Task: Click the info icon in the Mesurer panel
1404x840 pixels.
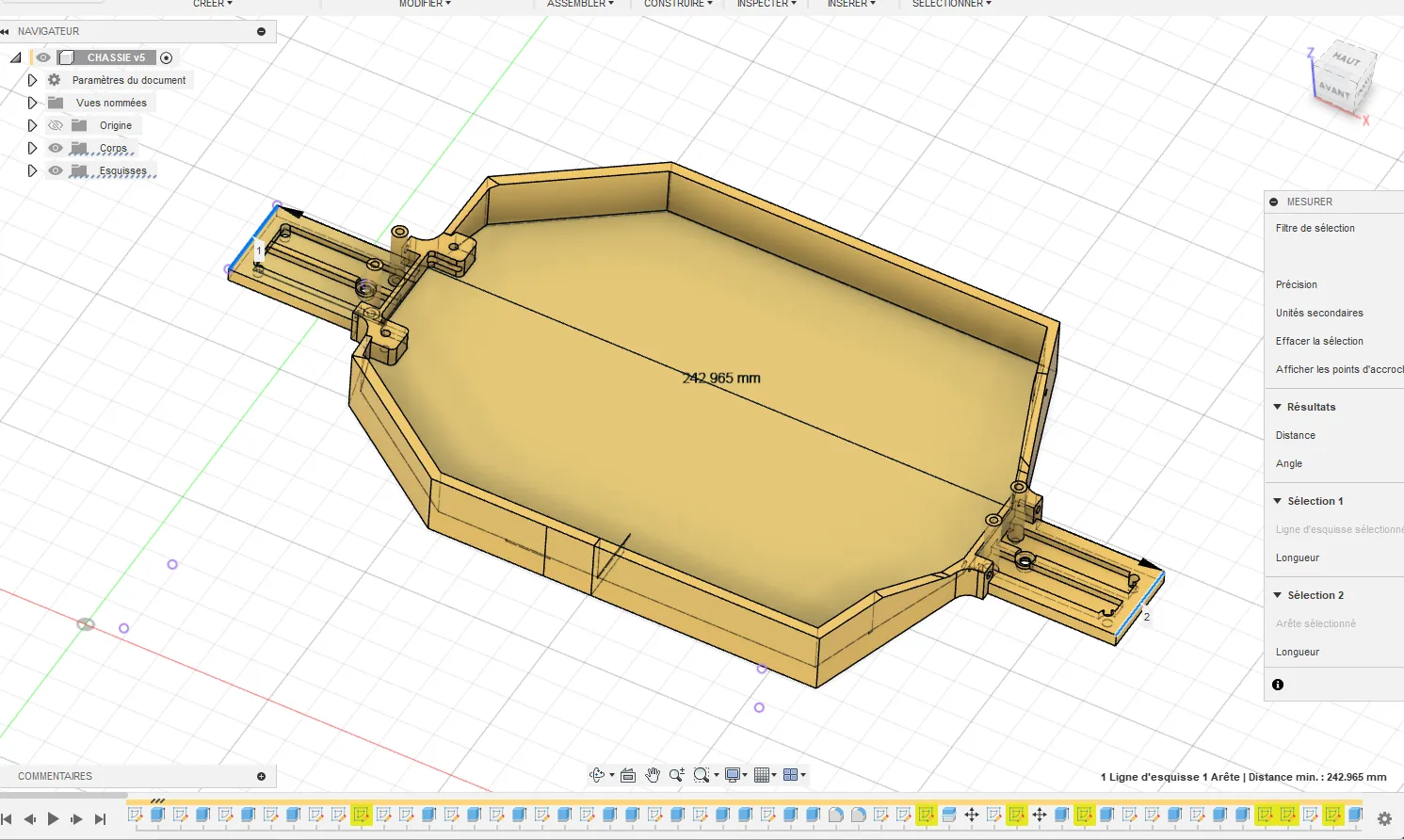Action: 1278,685
